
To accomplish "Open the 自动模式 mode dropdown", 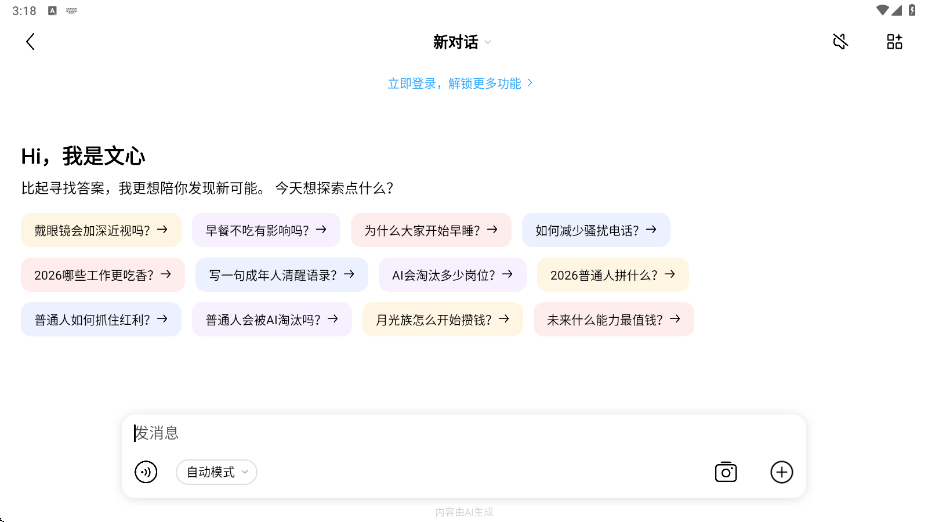I will pos(217,472).
